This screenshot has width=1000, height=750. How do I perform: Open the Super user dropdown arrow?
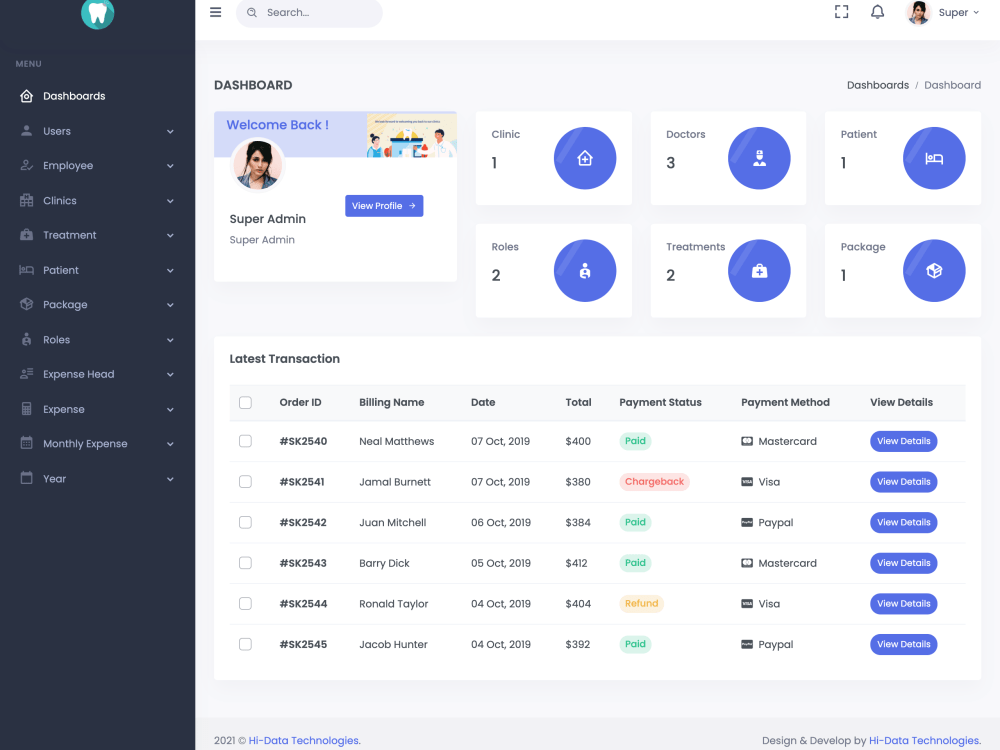tap(976, 13)
